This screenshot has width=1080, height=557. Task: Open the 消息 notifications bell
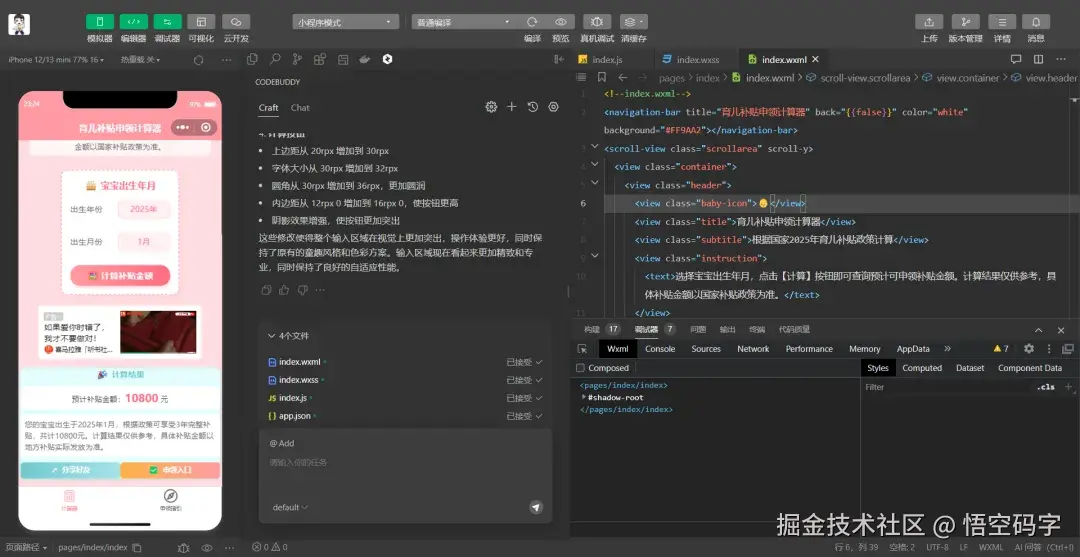click(1036, 21)
